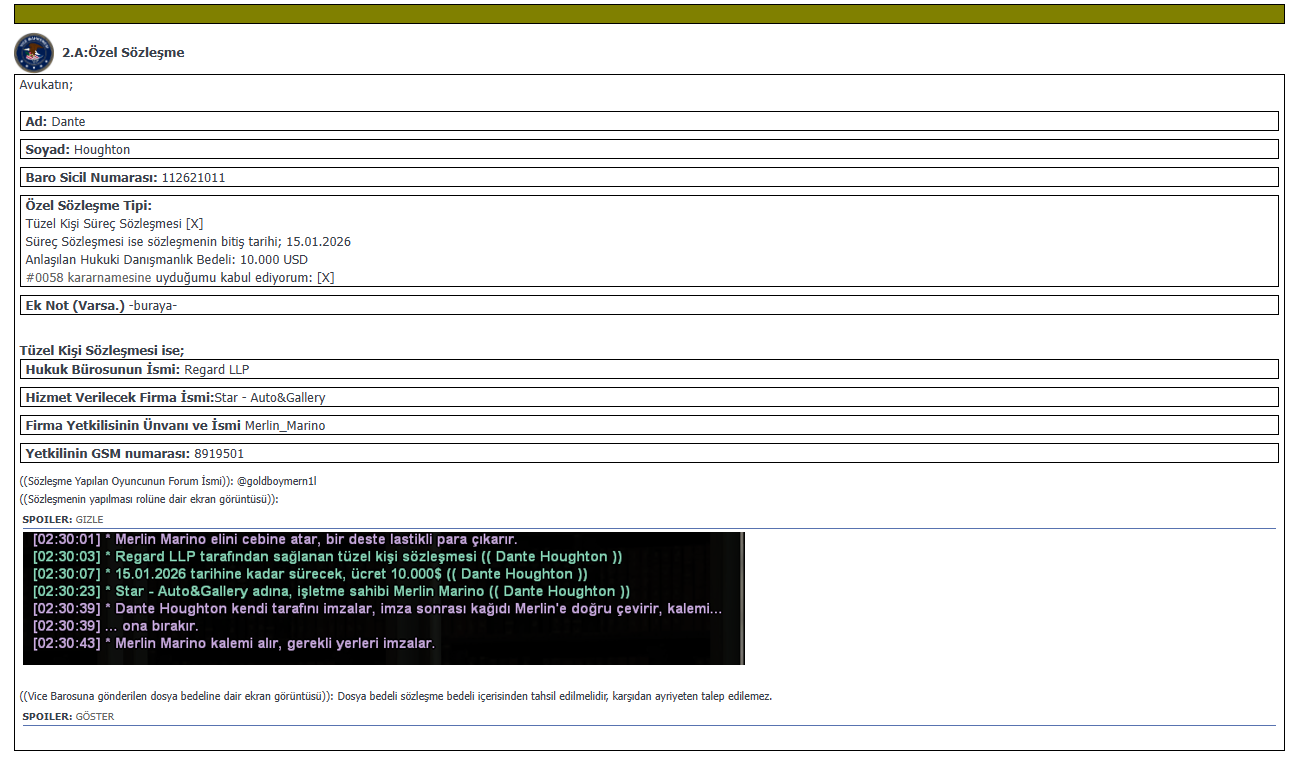Click the @goldboymern1l forum name mention
1298x769 pixels.
(277, 481)
